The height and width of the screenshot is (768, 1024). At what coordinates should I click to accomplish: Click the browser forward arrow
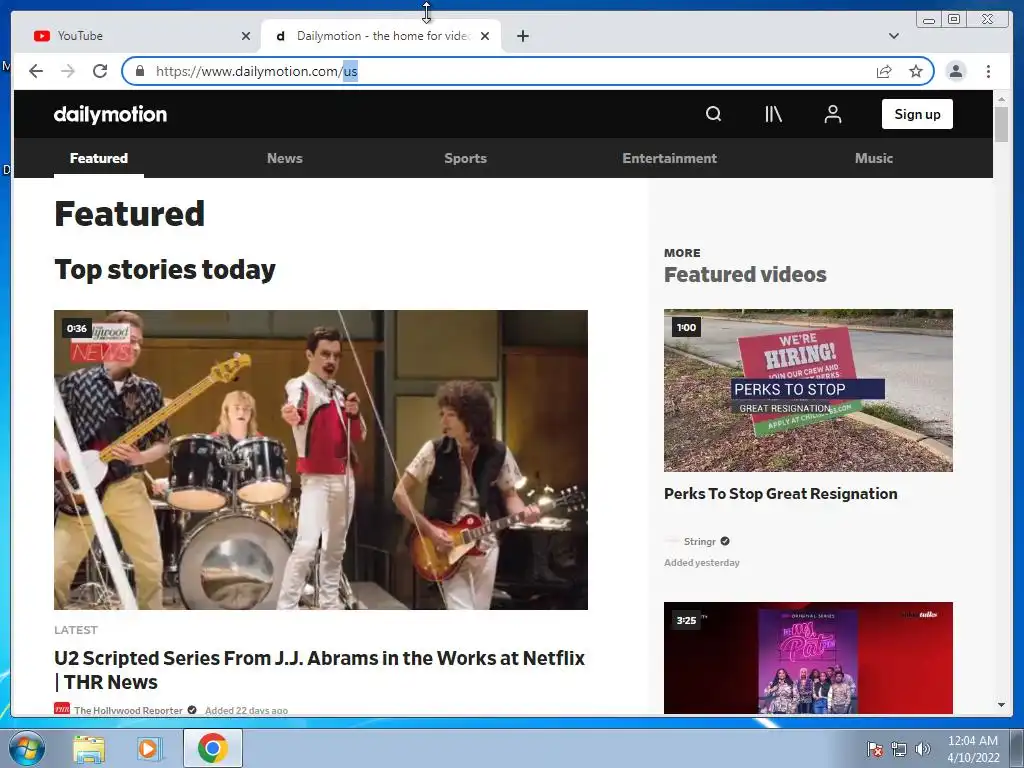click(68, 71)
